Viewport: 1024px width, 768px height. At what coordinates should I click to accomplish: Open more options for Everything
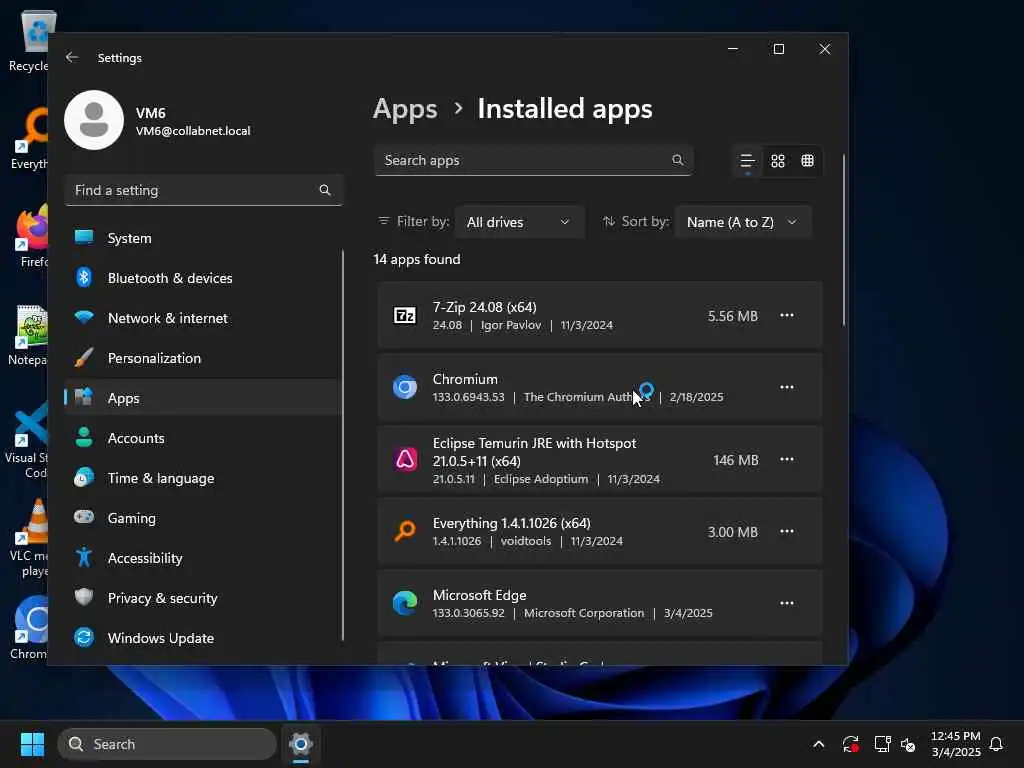point(787,531)
